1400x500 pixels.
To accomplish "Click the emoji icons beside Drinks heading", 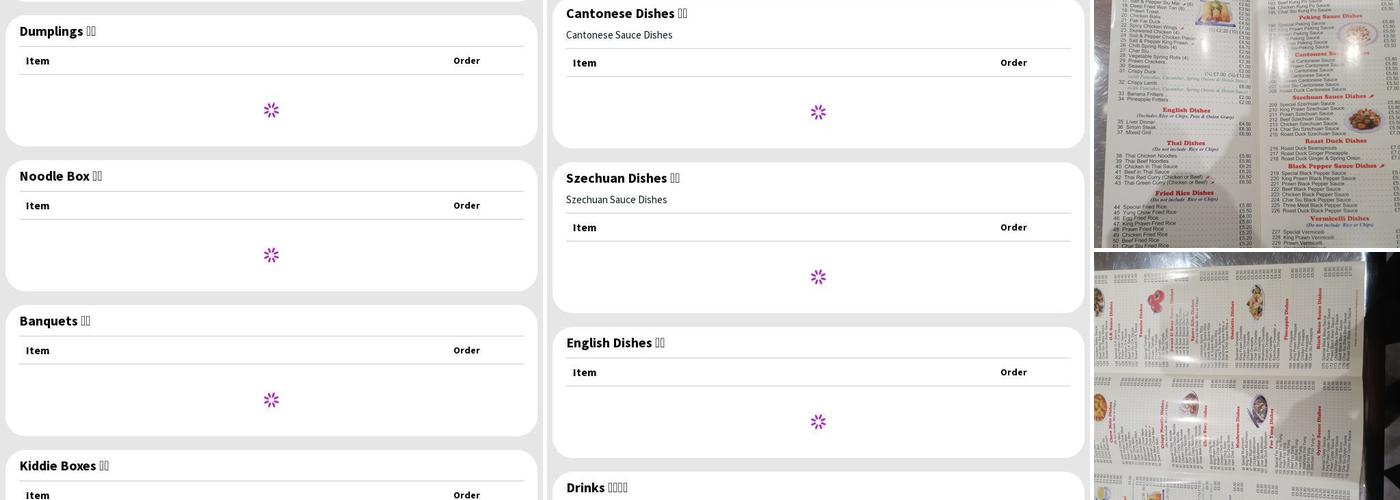I will click(x=618, y=488).
